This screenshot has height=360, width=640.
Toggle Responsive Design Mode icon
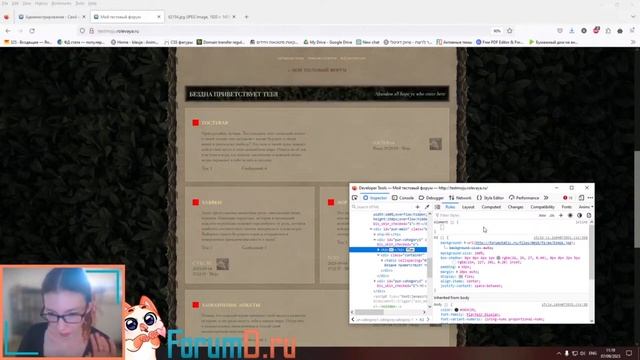[x=581, y=198]
